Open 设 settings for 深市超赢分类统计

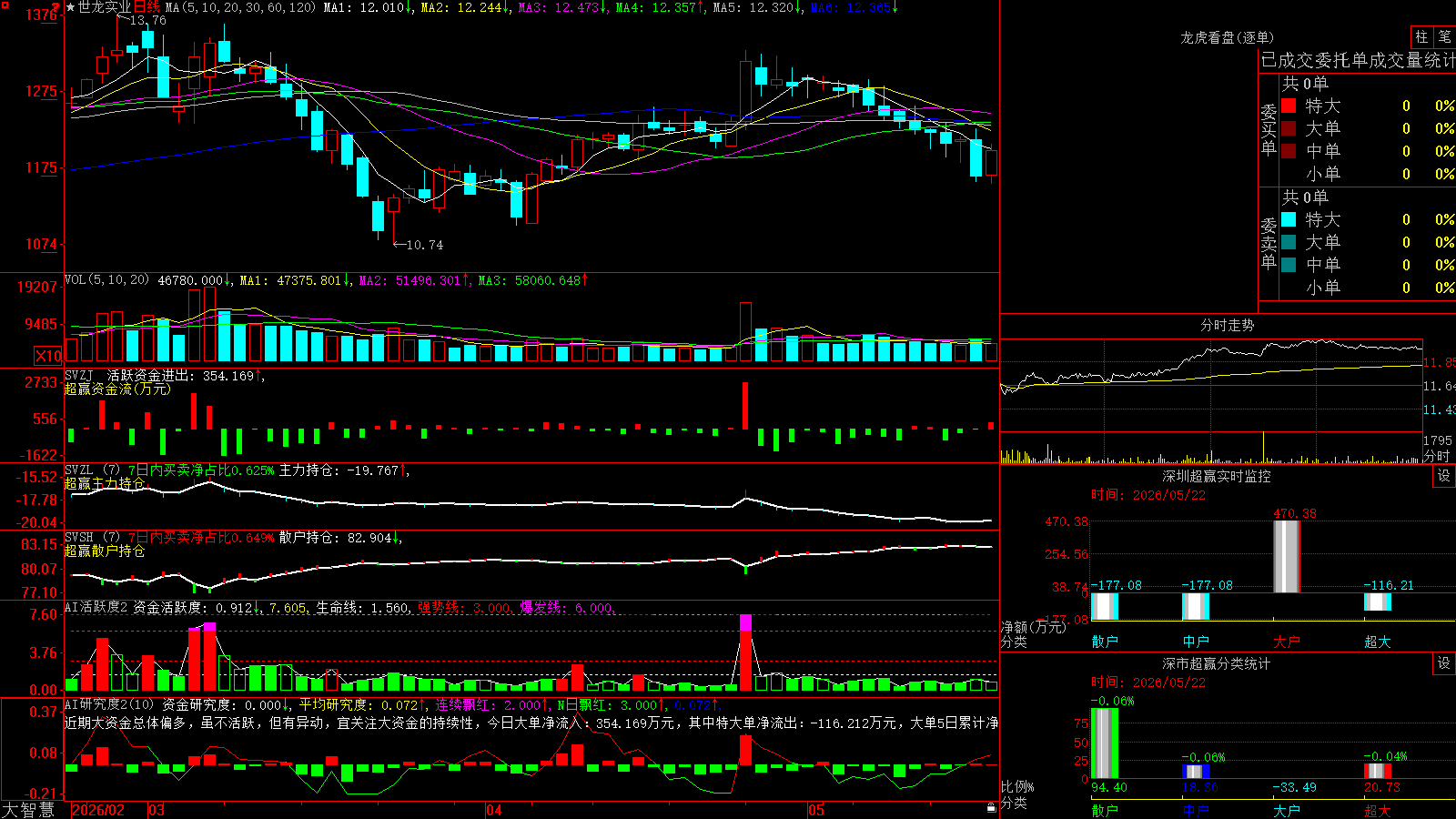point(1444,663)
